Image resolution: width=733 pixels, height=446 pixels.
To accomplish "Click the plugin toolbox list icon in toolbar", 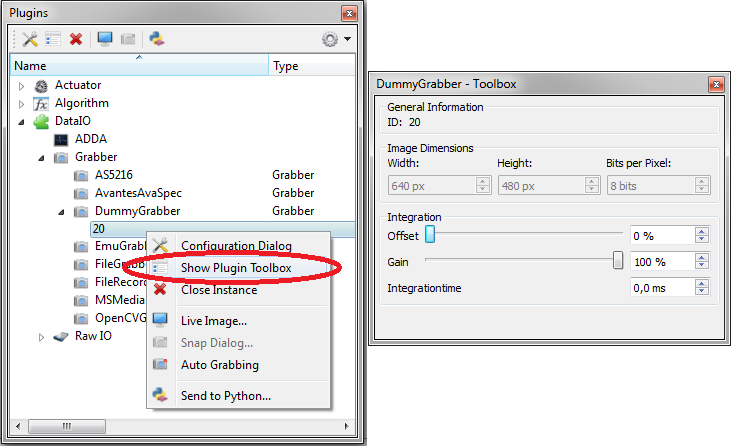I will click(x=53, y=39).
